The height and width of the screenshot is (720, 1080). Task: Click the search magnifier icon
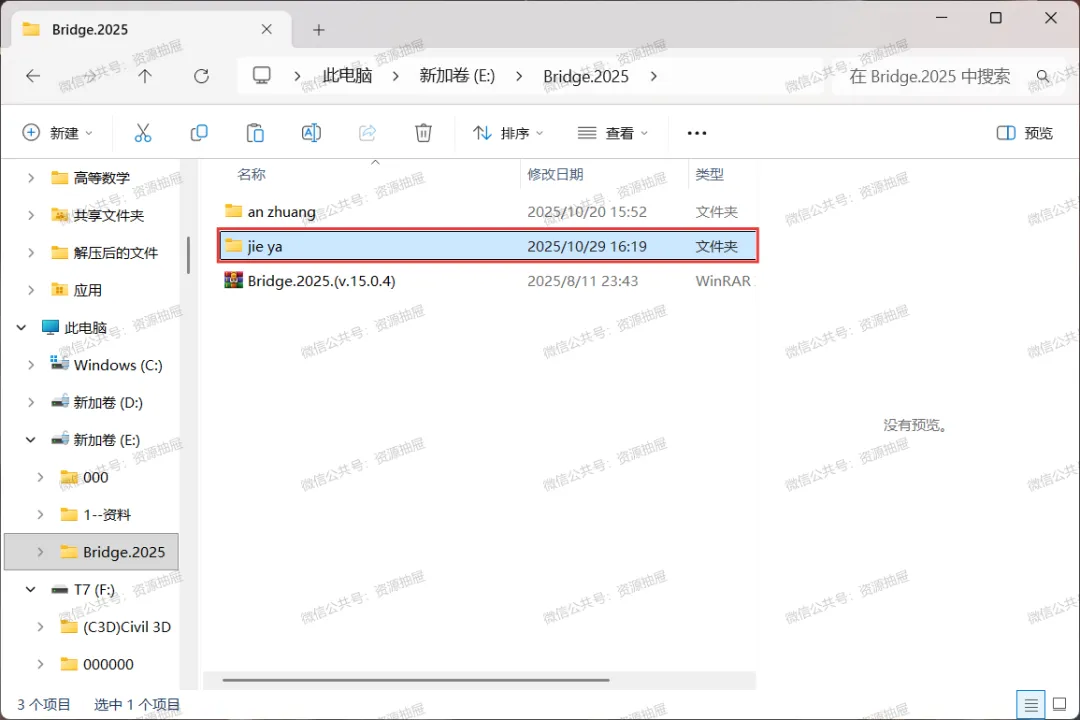pyautogui.click(x=1043, y=76)
